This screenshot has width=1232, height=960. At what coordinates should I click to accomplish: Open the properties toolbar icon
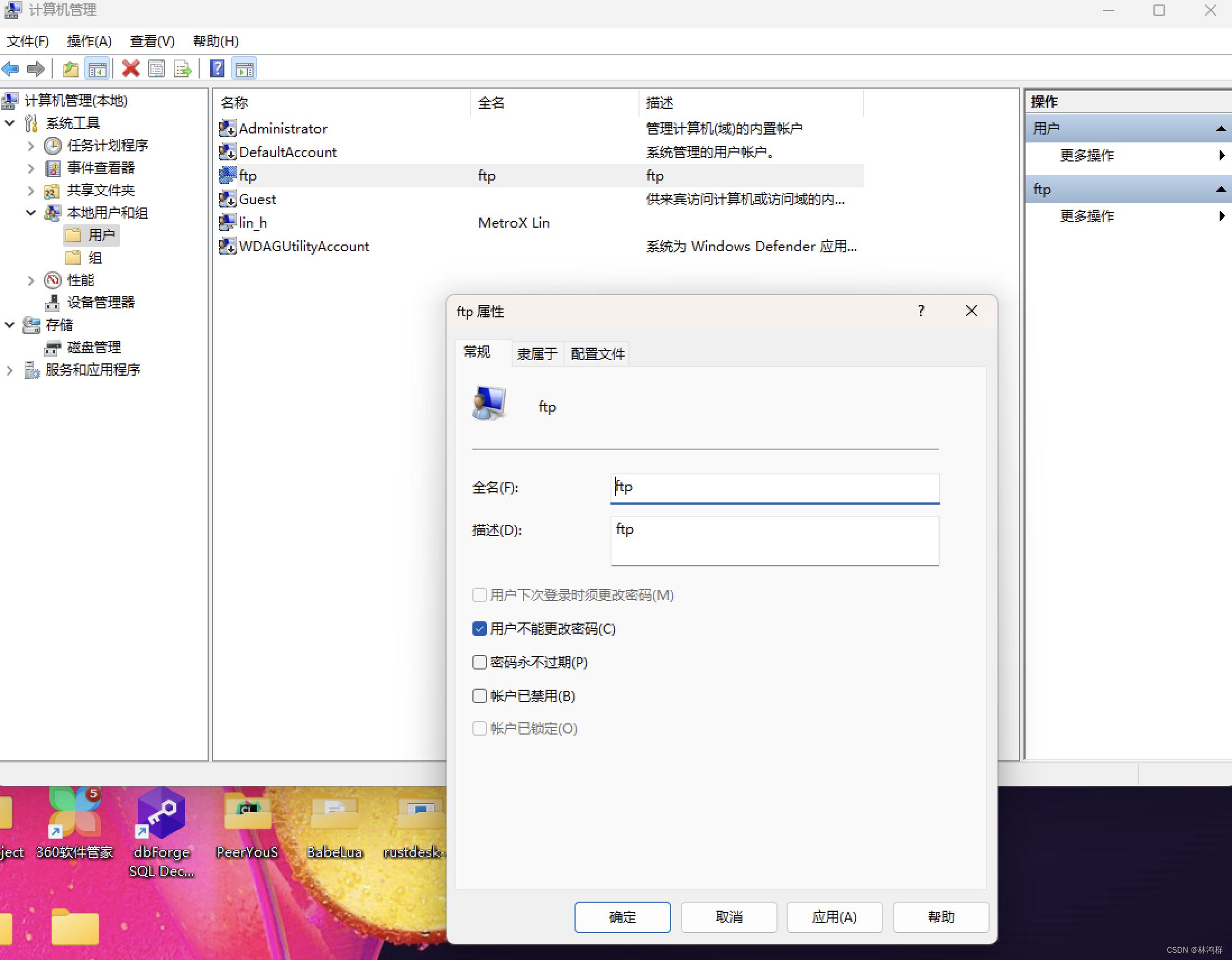(157, 69)
